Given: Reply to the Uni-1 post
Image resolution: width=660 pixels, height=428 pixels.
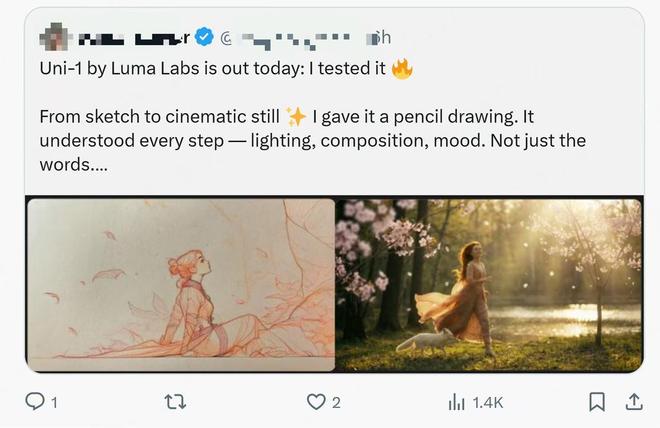Looking at the screenshot, I should [x=35, y=402].
